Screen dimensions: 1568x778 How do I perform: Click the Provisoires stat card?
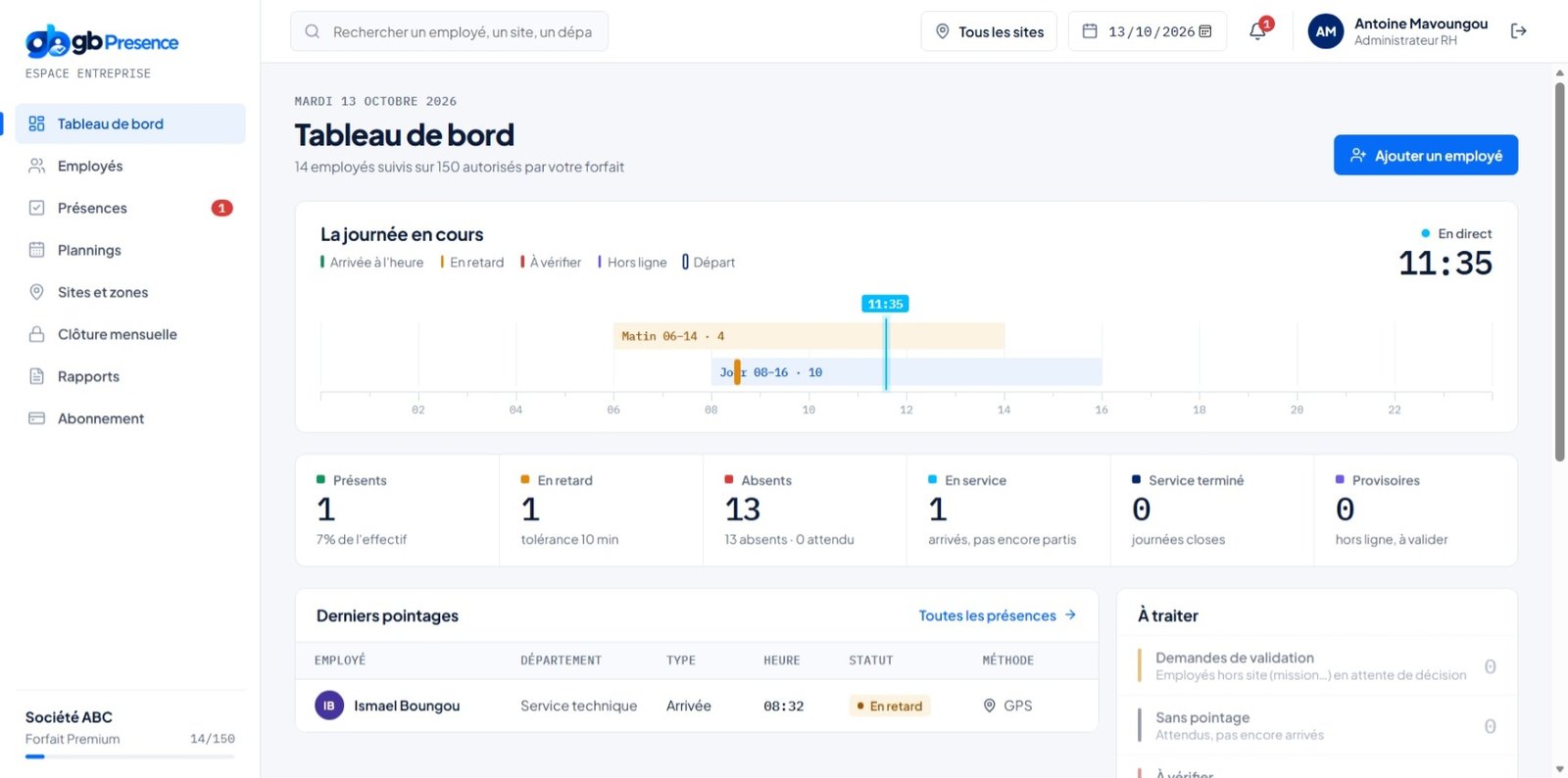(x=1416, y=510)
